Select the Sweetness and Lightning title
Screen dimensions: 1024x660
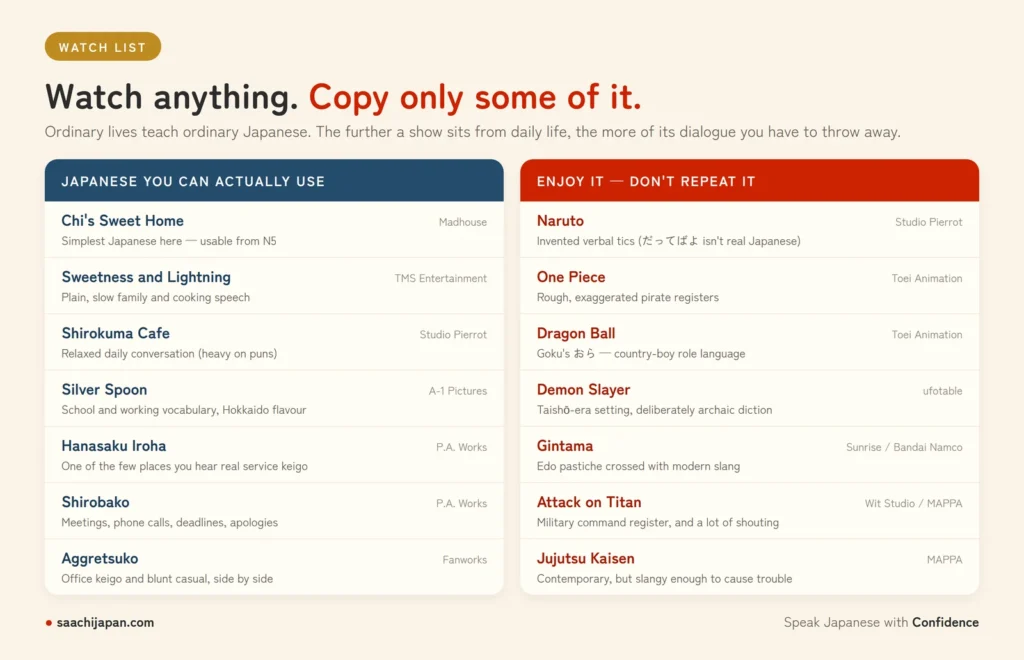point(146,277)
